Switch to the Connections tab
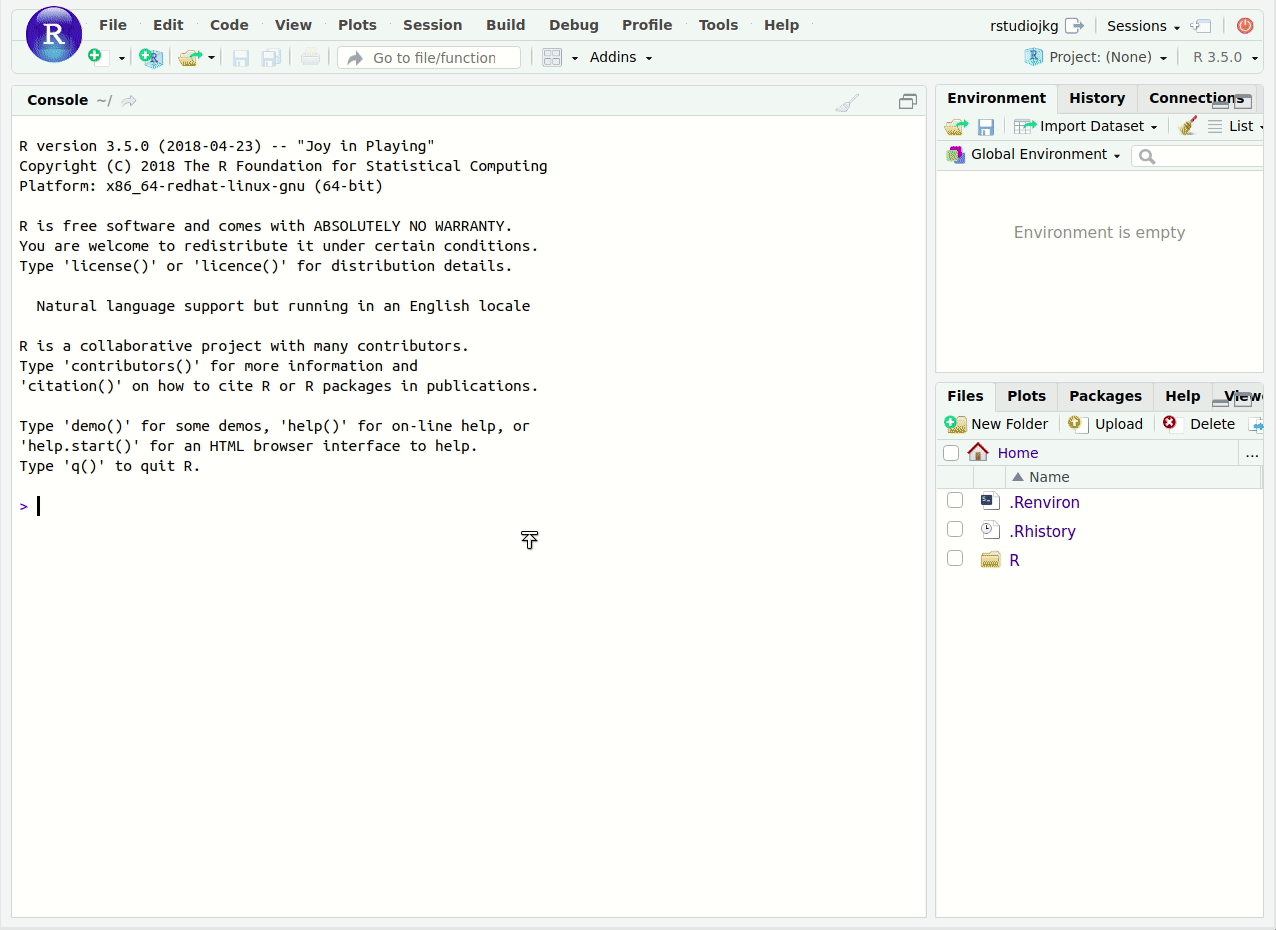1276x930 pixels. pyautogui.click(x=1196, y=98)
